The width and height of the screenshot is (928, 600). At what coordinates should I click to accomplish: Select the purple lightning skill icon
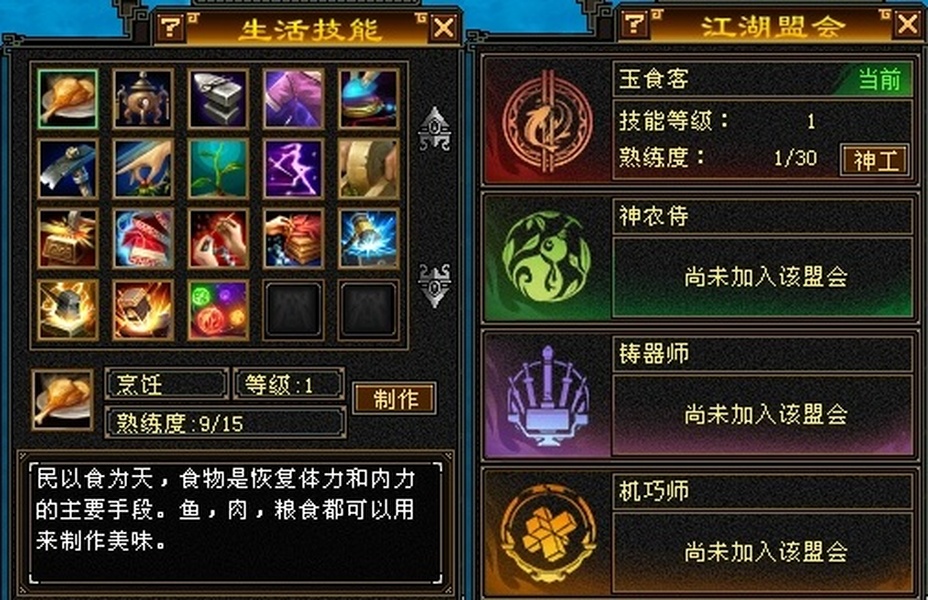[x=294, y=169]
